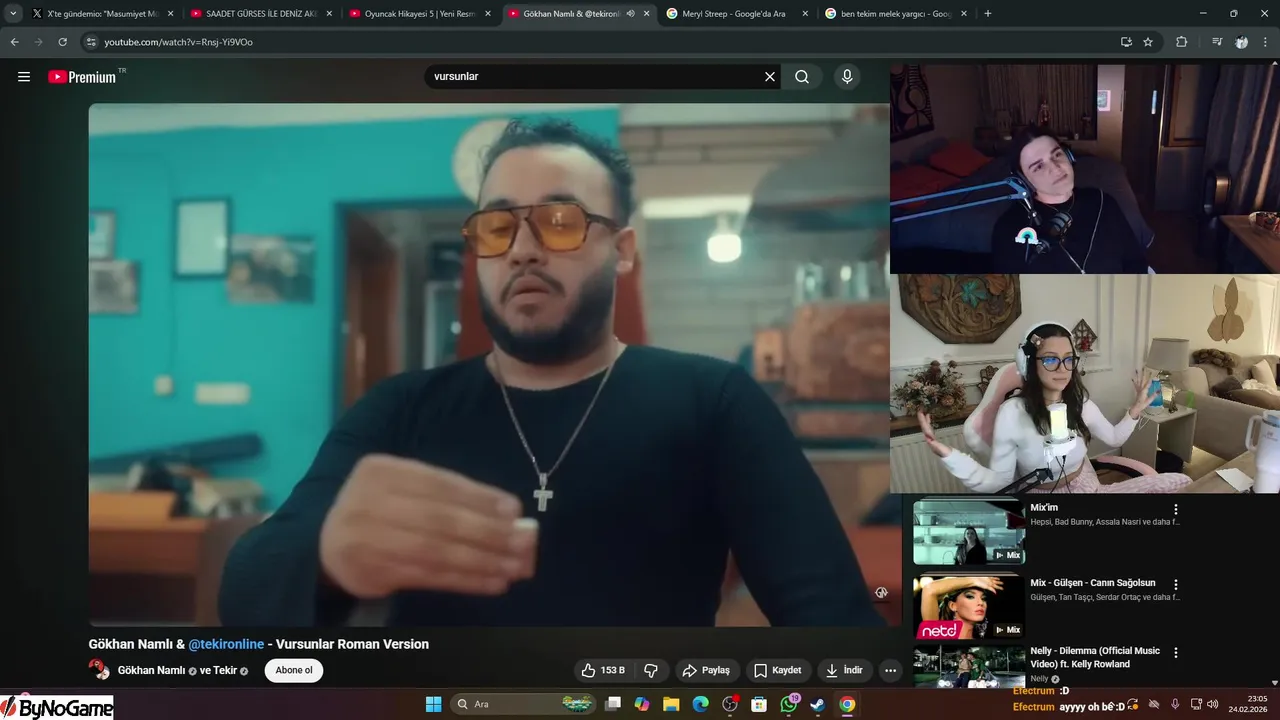Open Task View on the taskbar

point(613,704)
